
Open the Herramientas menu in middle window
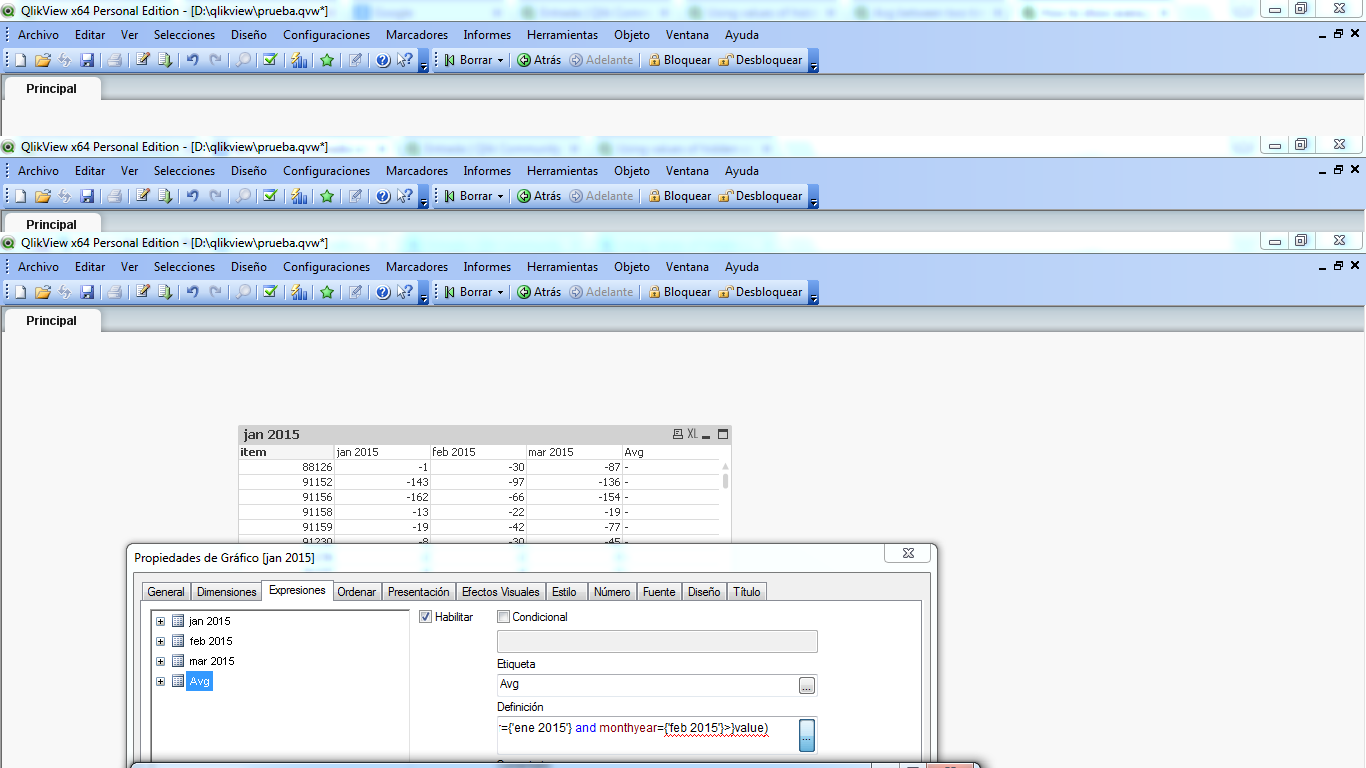click(x=563, y=171)
